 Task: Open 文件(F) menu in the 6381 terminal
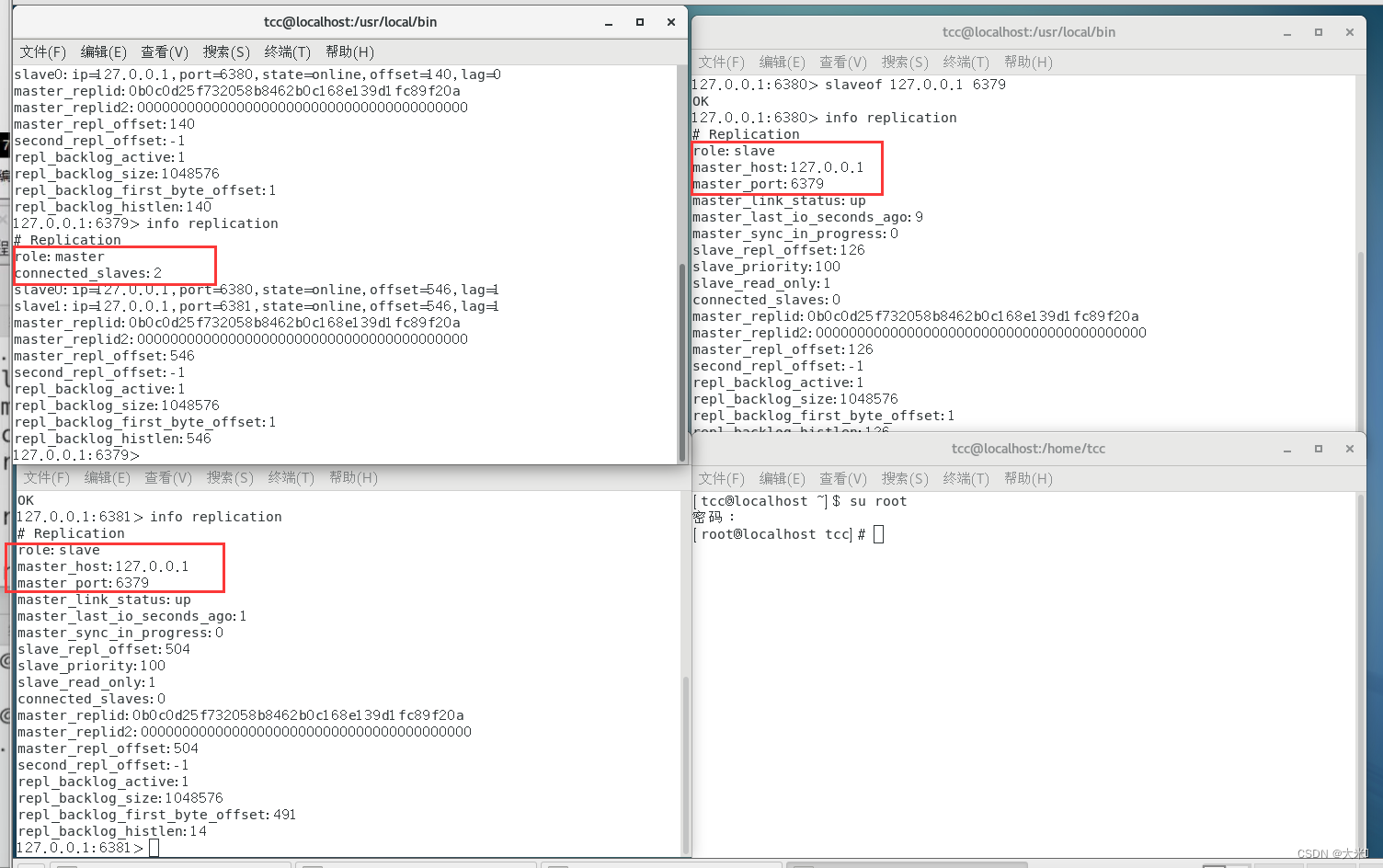(x=47, y=477)
